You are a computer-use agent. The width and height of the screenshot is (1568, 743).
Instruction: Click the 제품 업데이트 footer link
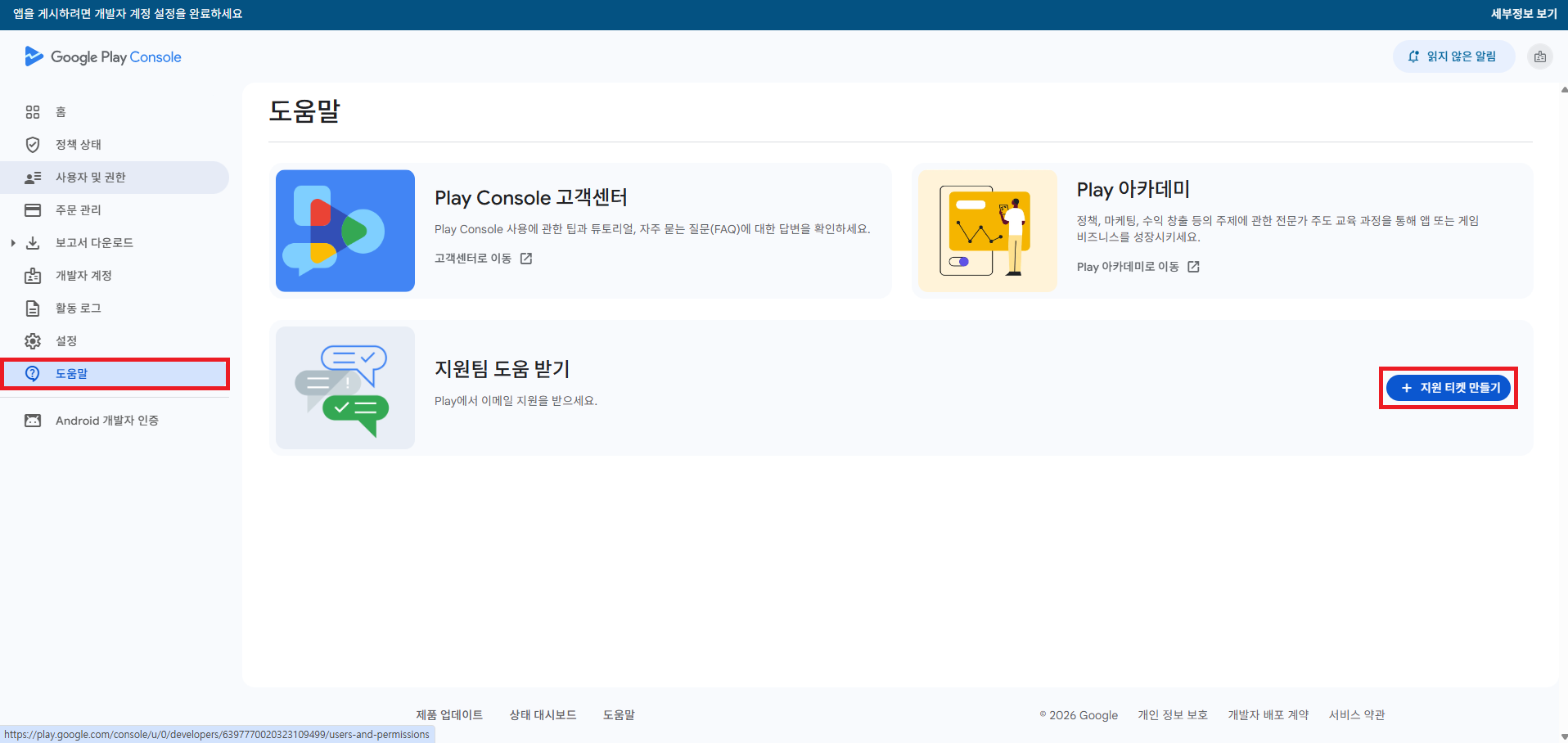click(x=449, y=715)
